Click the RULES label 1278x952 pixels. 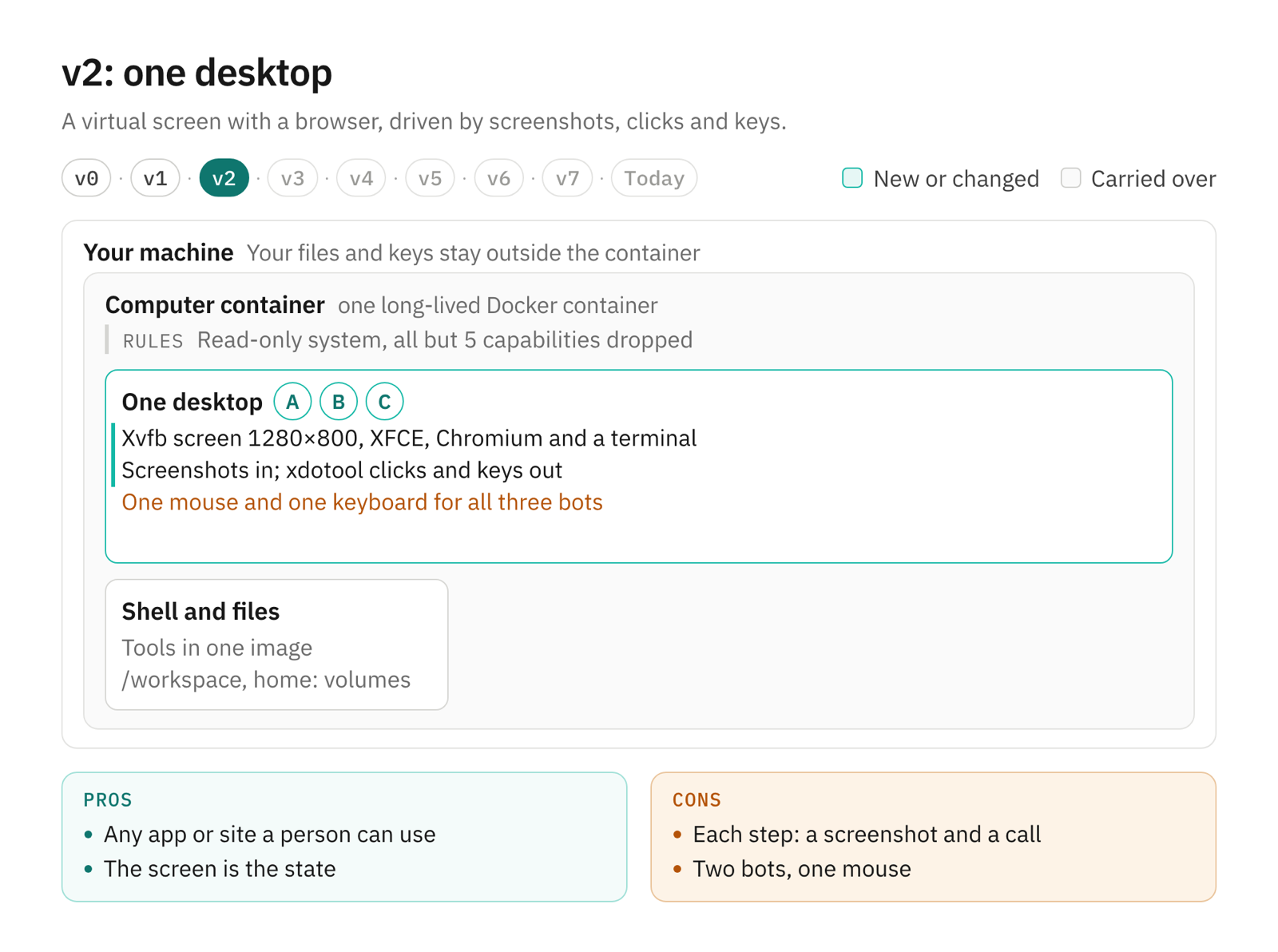[153, 341]
